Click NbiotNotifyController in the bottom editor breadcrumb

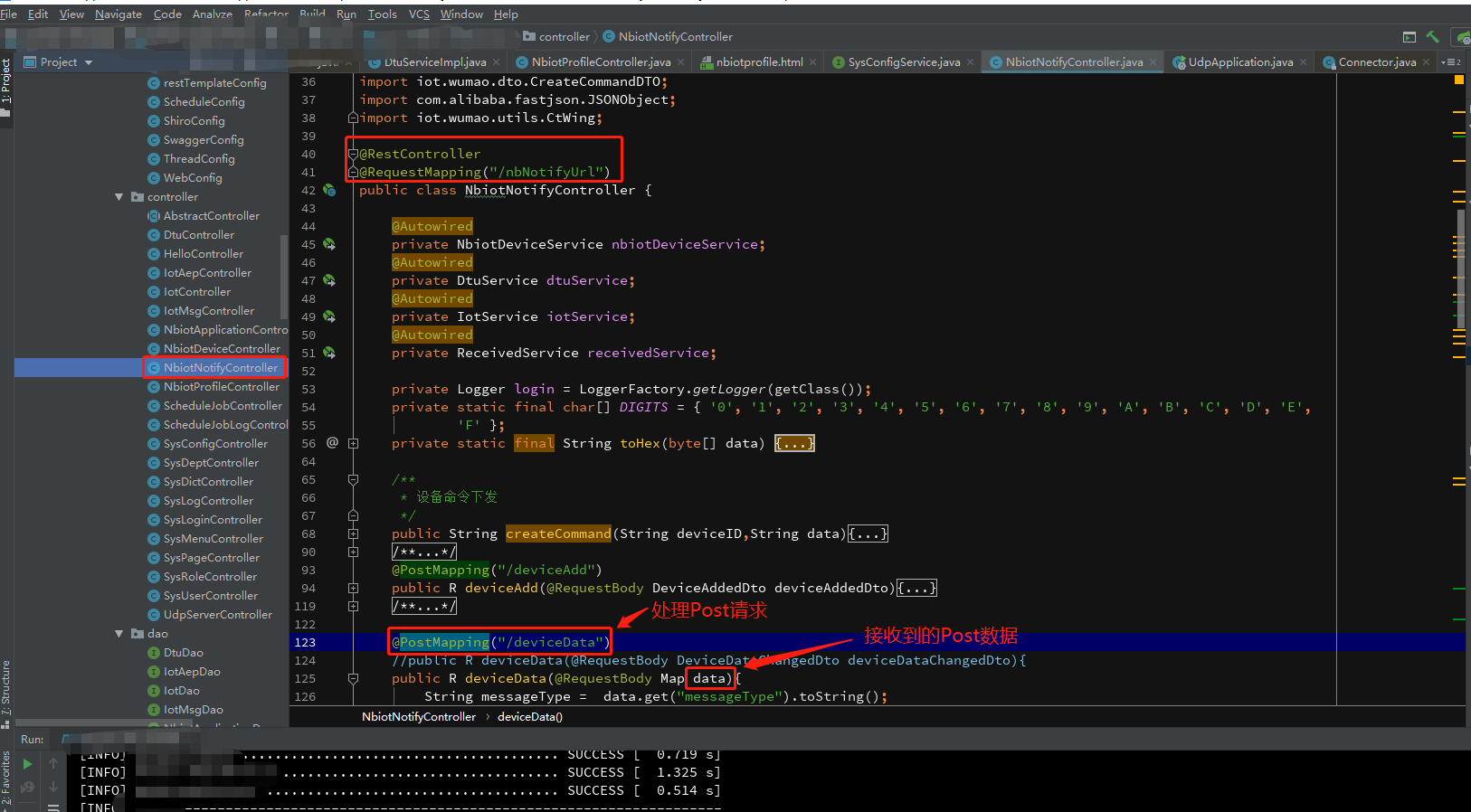point(419,717)
